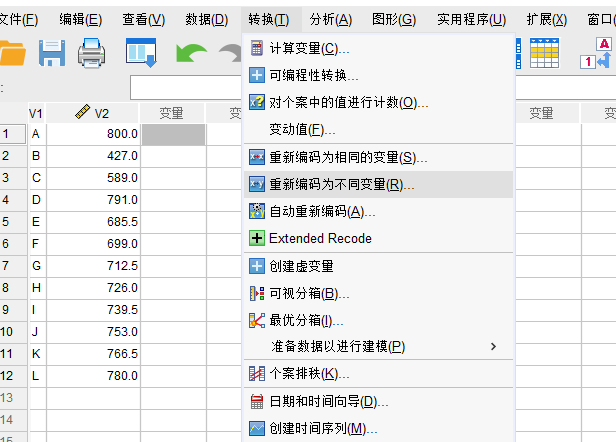Choose 对个案中的值进行计数(O)...
616x442 pixels.
(x=379, y=103)
